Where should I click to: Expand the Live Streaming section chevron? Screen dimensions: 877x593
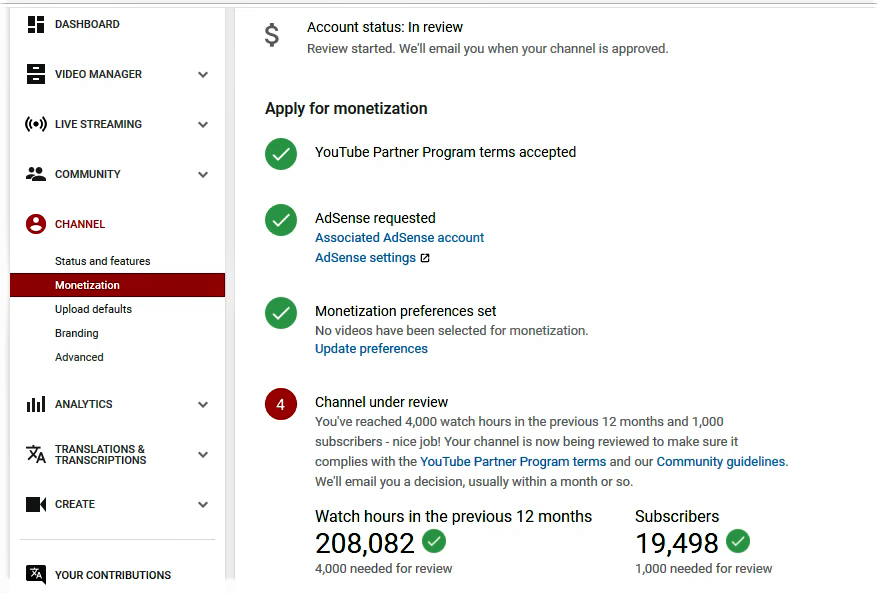click(x=203, y=124)
